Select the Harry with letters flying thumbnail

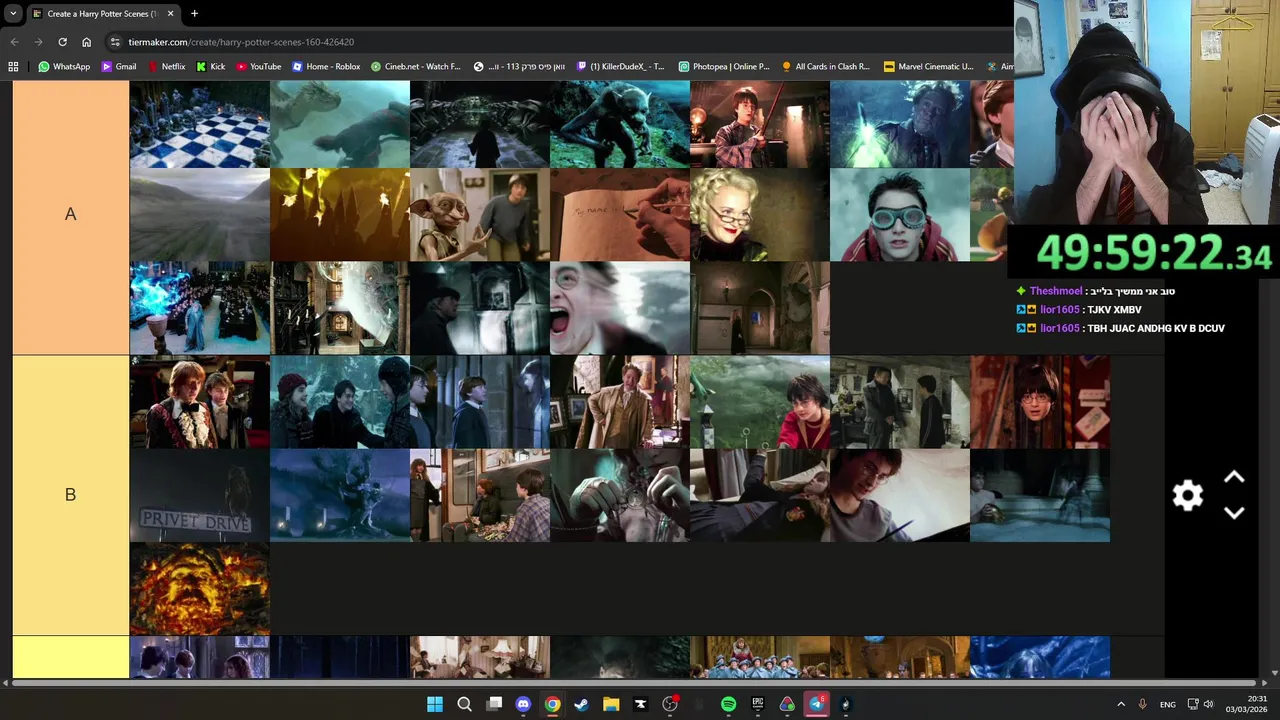[1040, 402]
